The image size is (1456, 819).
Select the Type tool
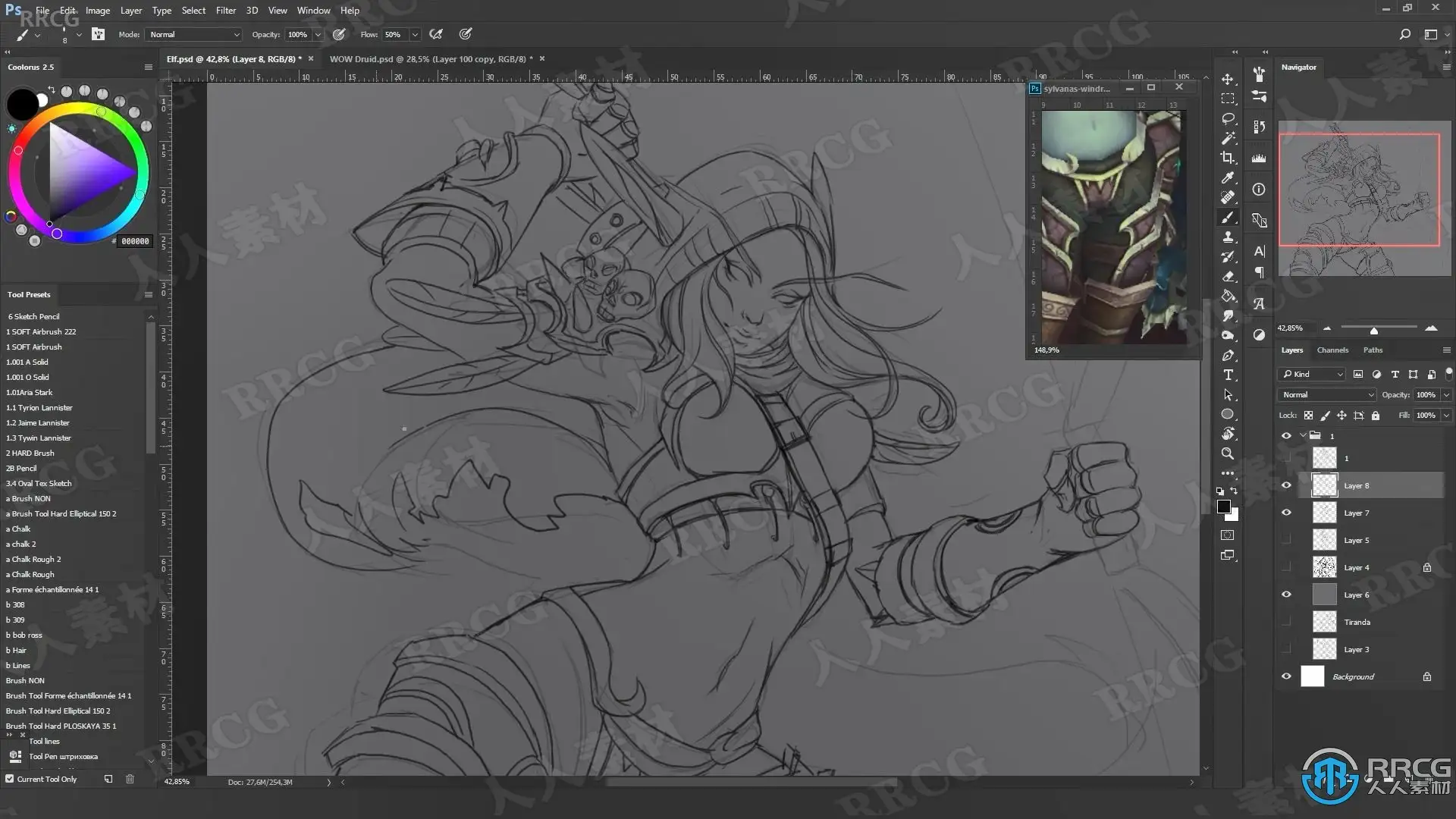pyautogui.click(x=1228, y=375)
